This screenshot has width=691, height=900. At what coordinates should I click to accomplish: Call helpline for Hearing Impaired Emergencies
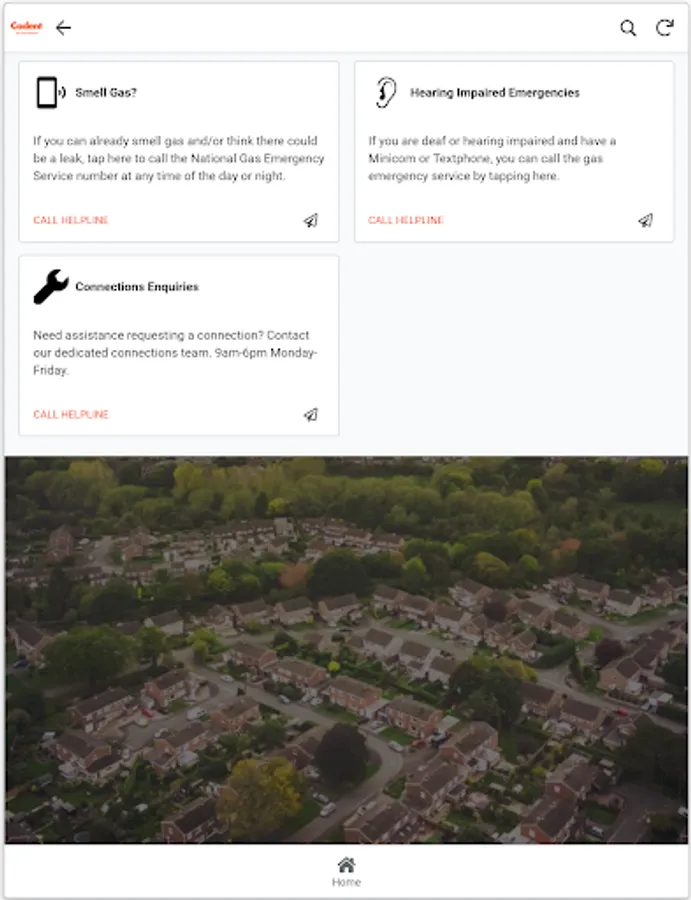[x=406, y=220]
